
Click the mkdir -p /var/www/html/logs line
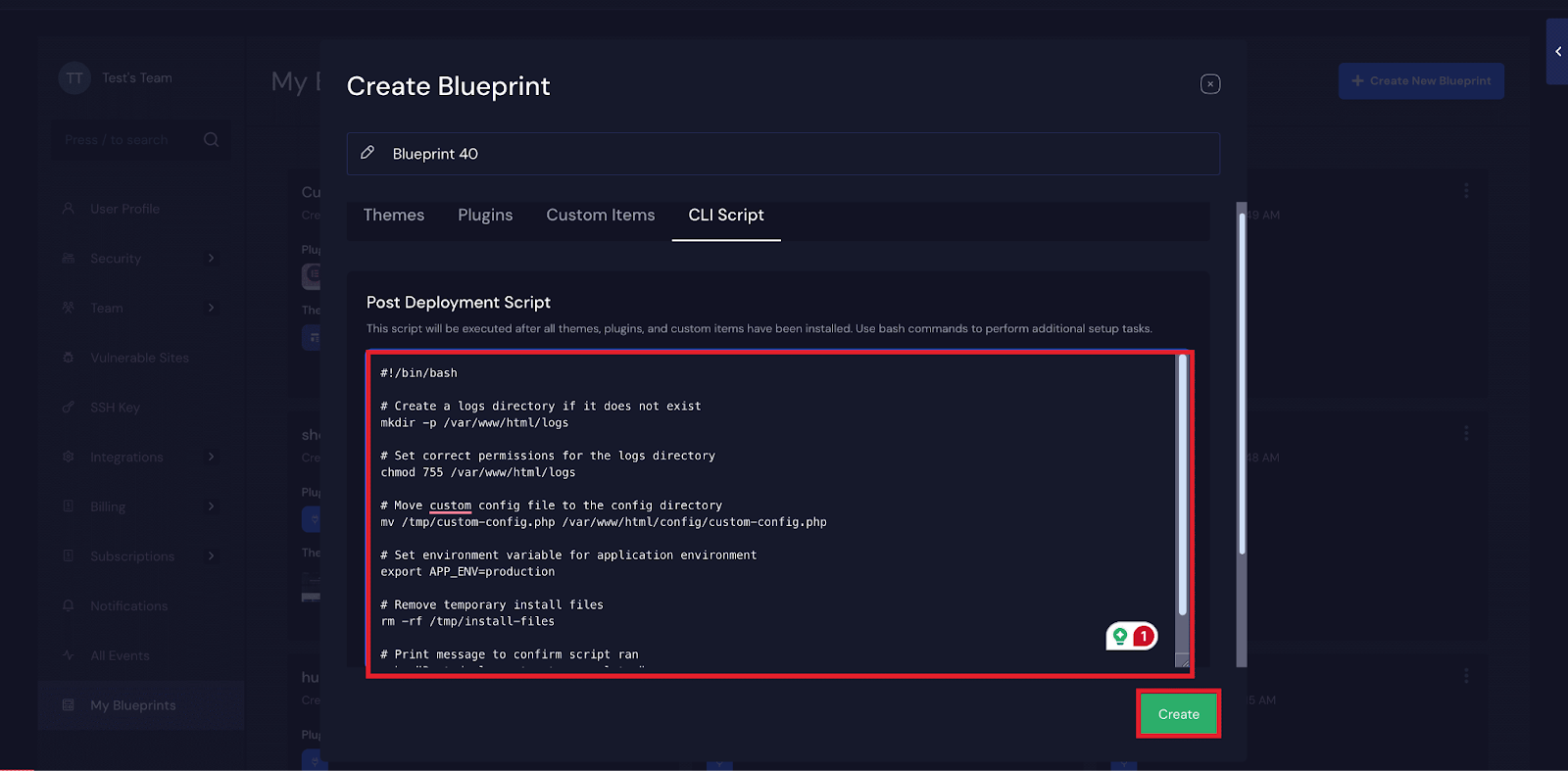point(474,423)
